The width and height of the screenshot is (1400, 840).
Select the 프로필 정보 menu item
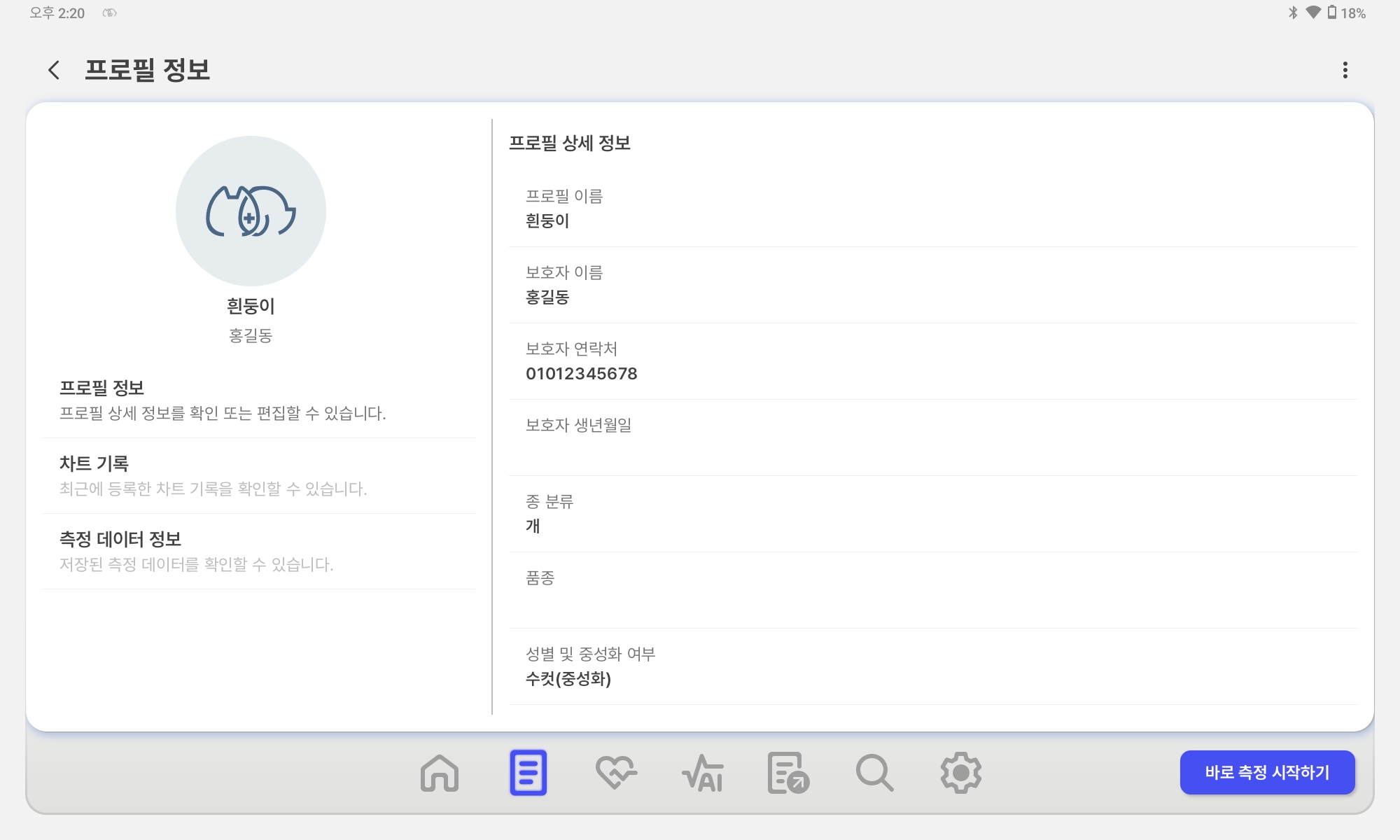coord(259,400)
